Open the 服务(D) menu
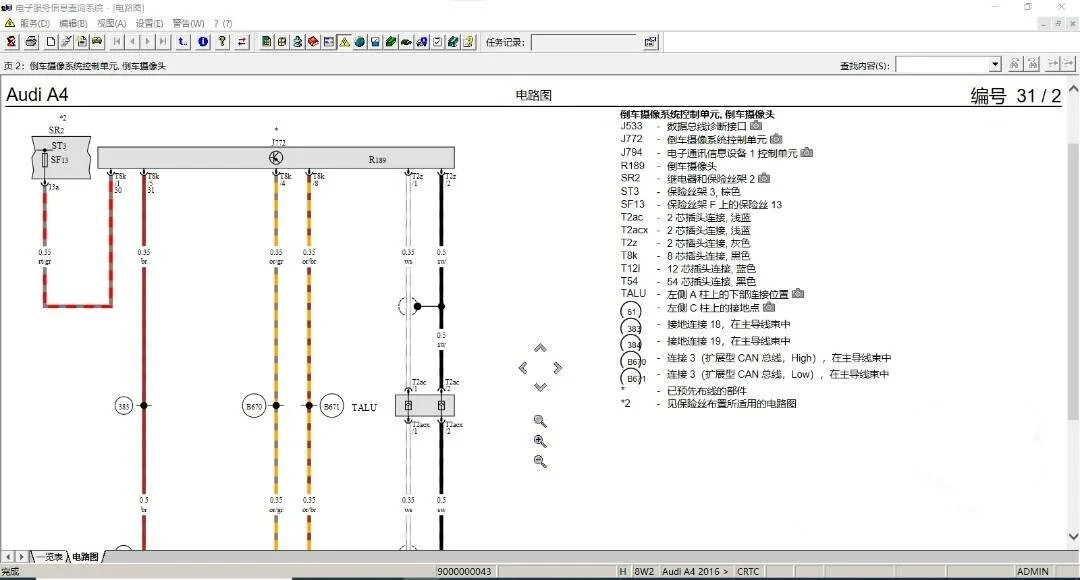Screen dimensions: 1080x580 tap(34, 23)
